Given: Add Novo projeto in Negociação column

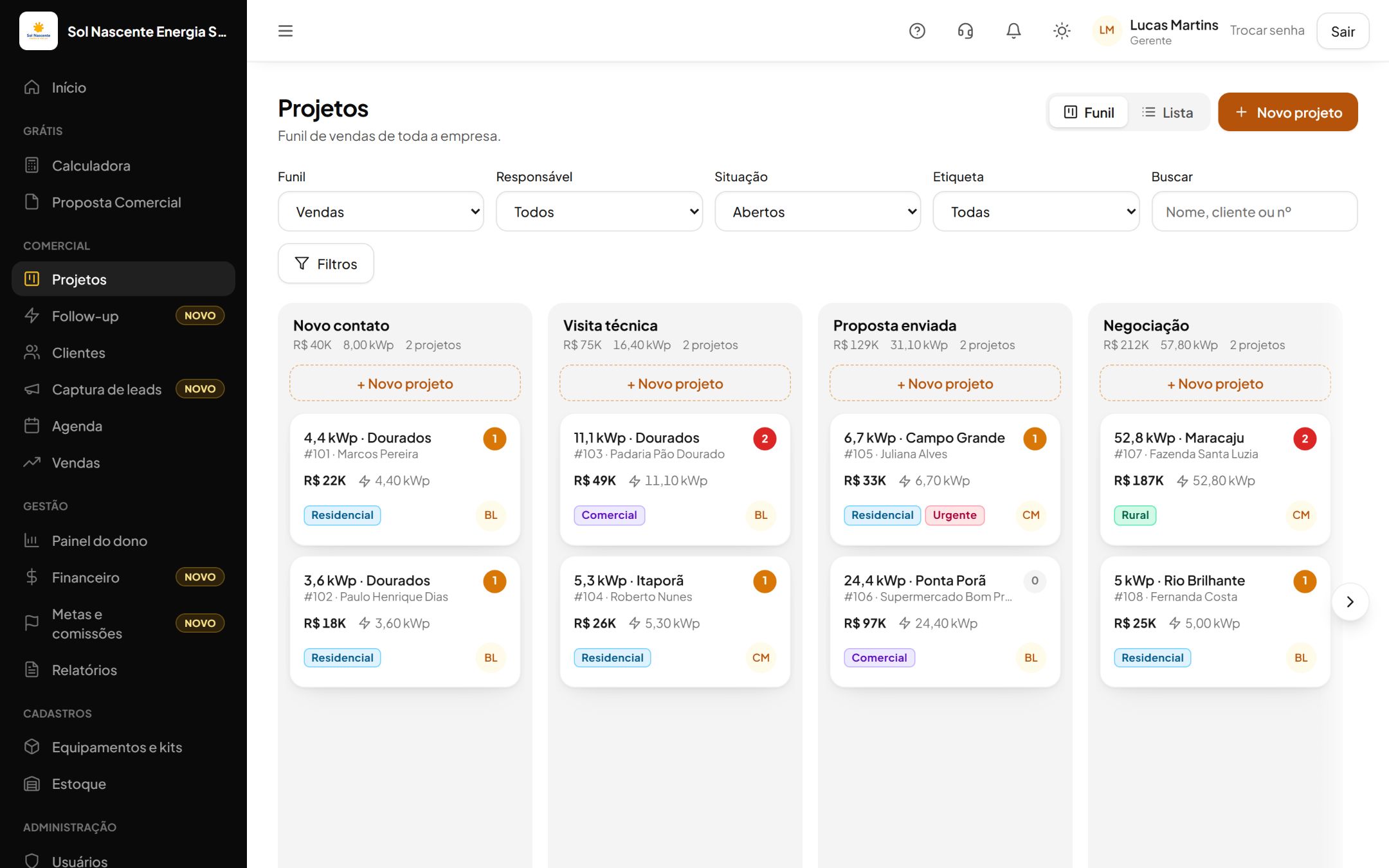Looking at the screenshot, I should pos(1215,384).
